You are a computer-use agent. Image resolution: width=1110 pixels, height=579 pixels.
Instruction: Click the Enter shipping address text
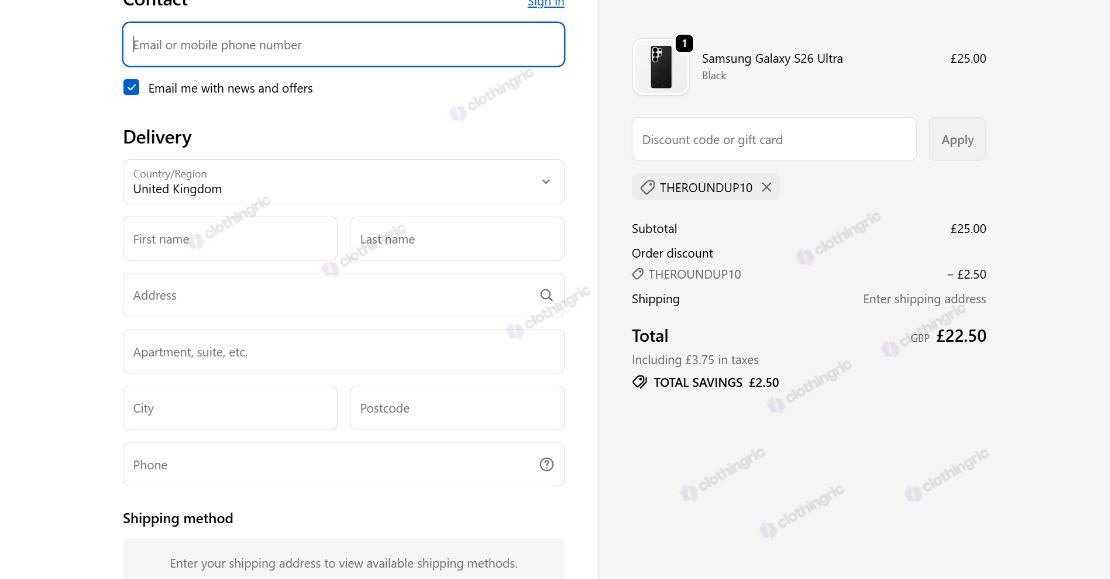pyautogui.click(x=924, y=299)
